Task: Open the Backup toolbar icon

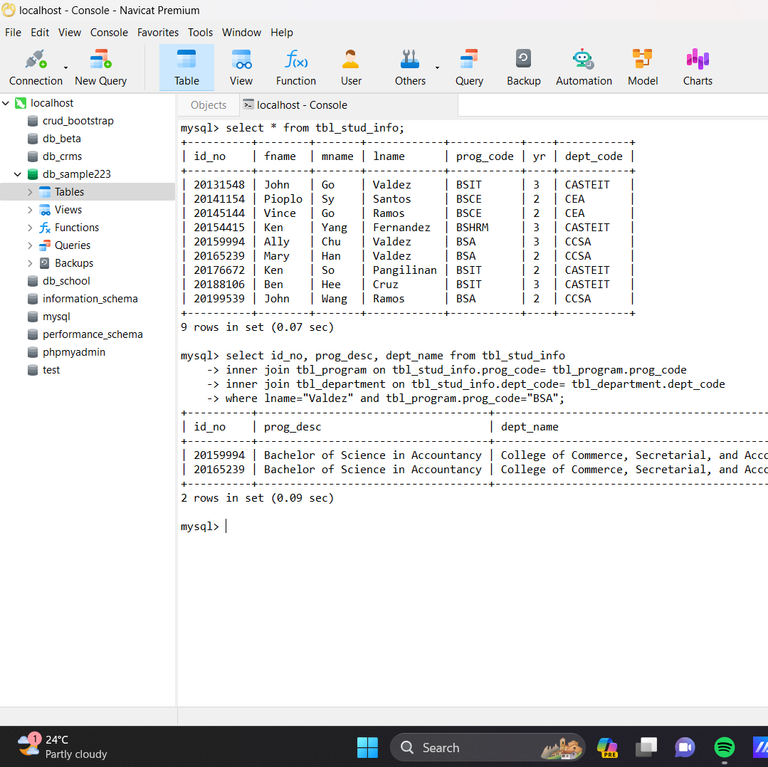Action: pos(523,67)
